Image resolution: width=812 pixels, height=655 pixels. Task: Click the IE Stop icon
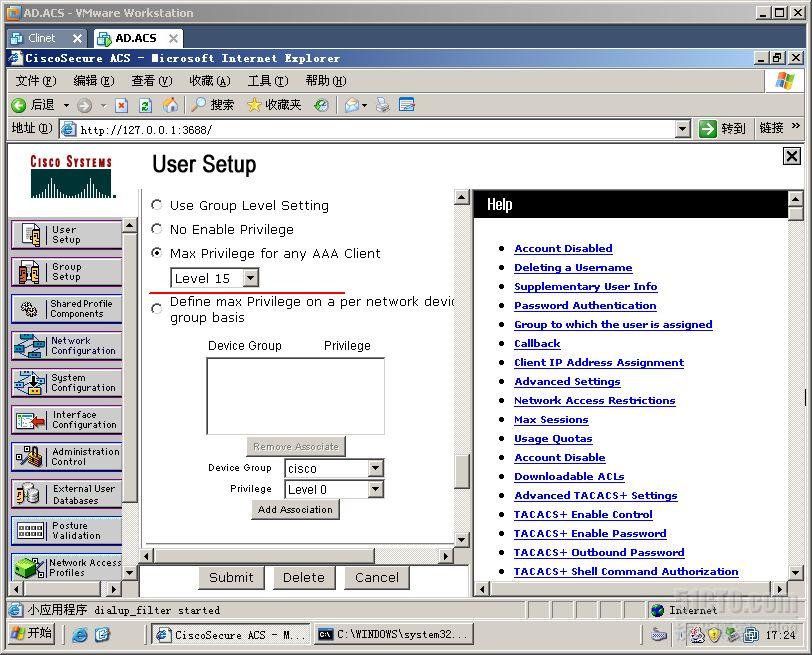point(121,106)
